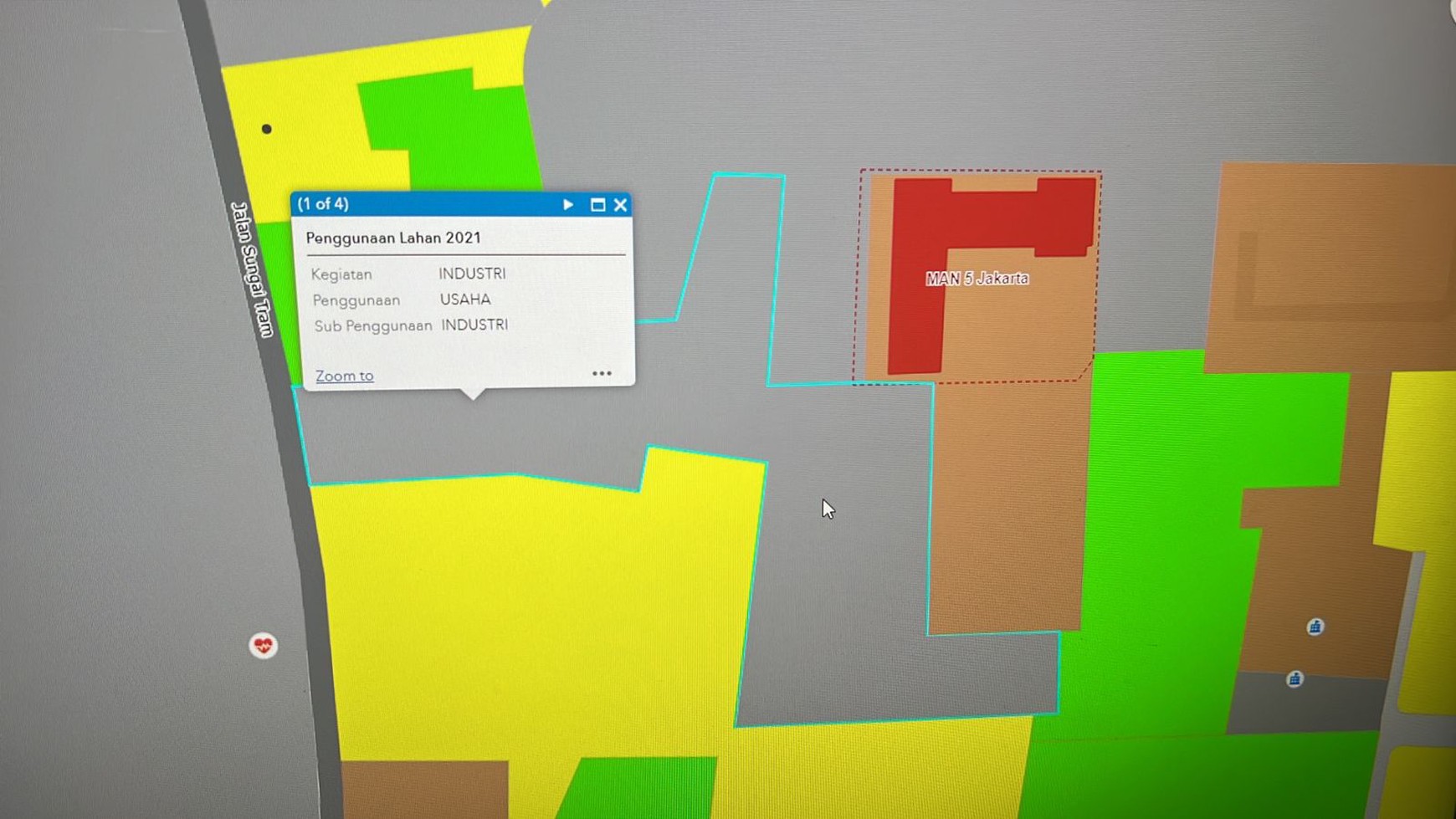Click the upper blue building marker
Screen dimensions: 1456x819
click(1315, 627)
